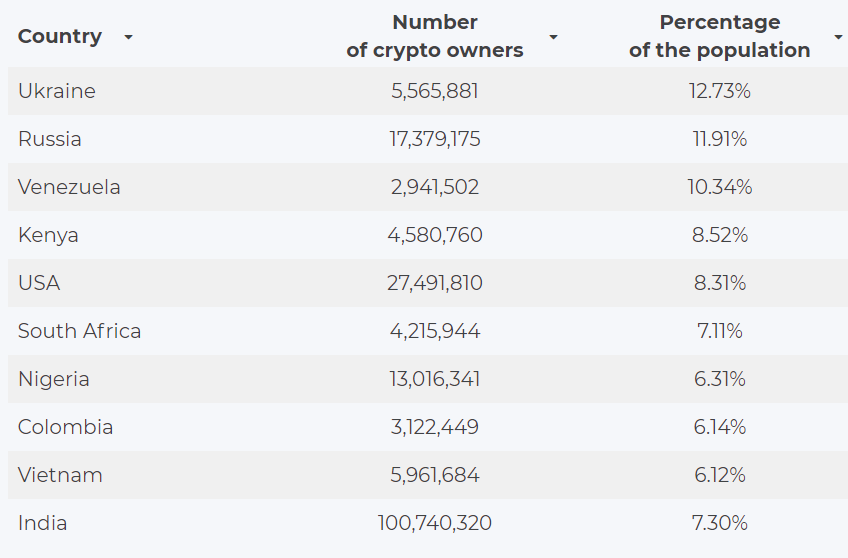
Task: Open Number of crypto owners sort arrow
Action: point(553,37)
